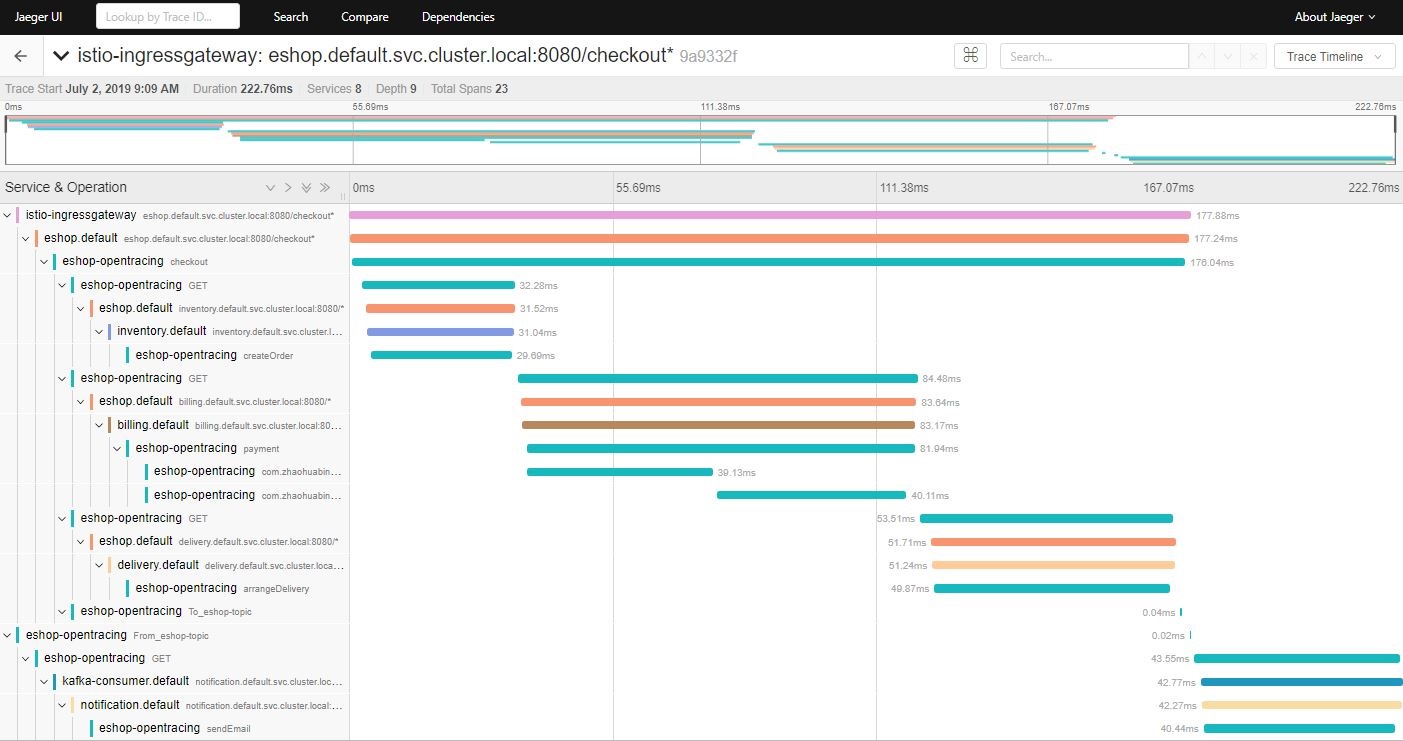
Task: Clear trace search with X button
Action: (1254, 56)
